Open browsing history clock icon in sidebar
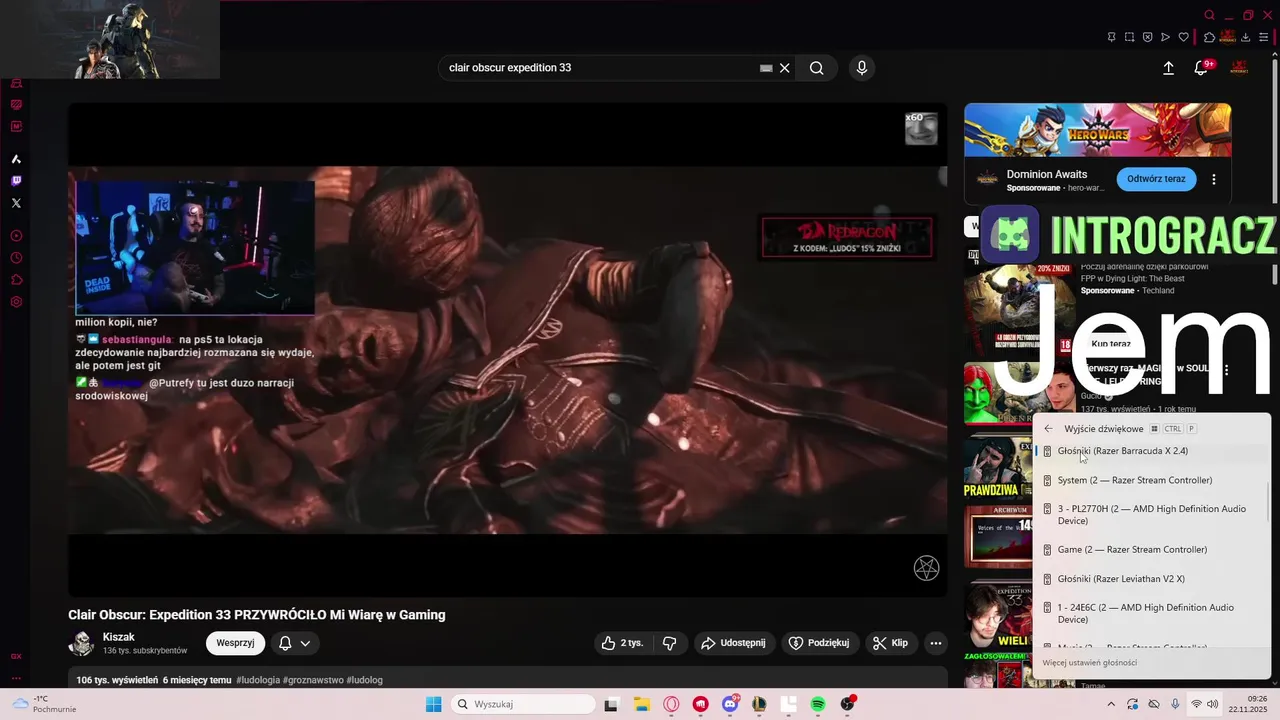The height and width of the screenshot is (720, 1280). tap(16, 258)
